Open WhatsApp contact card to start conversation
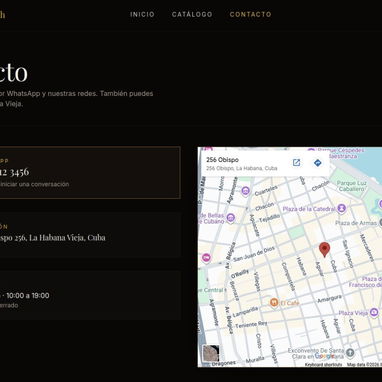This screenshot has width=382, height=382. (x=90, y=172)
